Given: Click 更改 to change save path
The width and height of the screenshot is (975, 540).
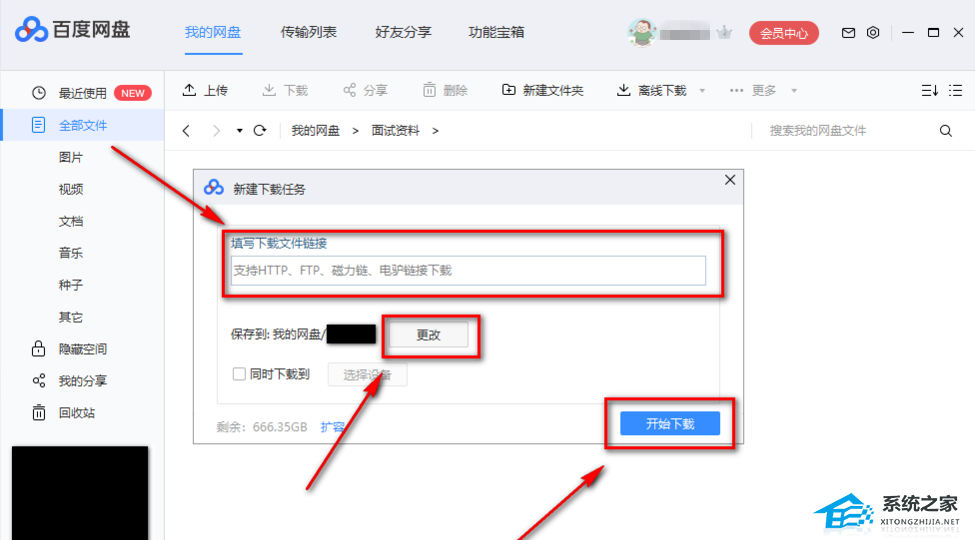Looking at the screenshot, I should (x=428, y=335).
